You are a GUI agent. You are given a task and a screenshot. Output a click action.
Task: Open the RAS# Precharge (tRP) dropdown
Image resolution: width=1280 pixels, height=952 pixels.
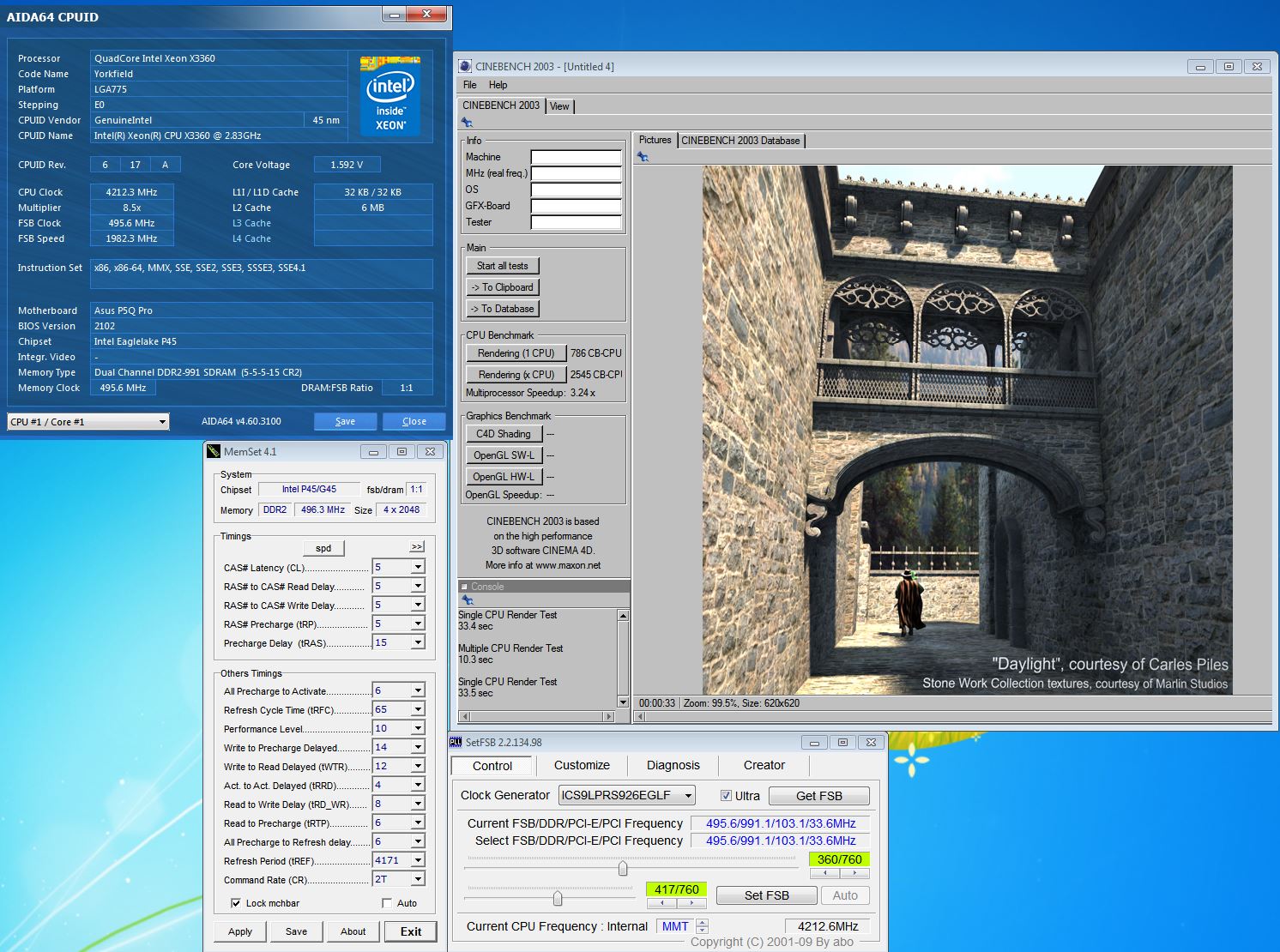[418, 624]
